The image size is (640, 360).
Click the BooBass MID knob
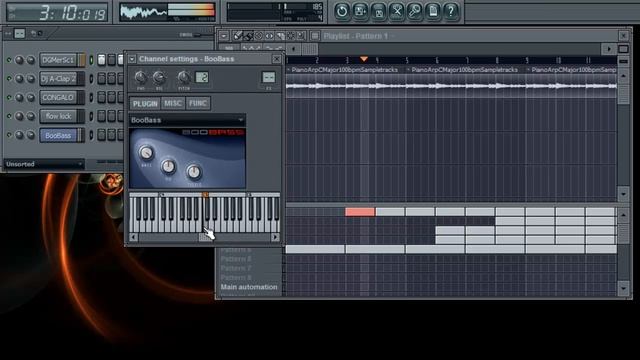[168, 167]
